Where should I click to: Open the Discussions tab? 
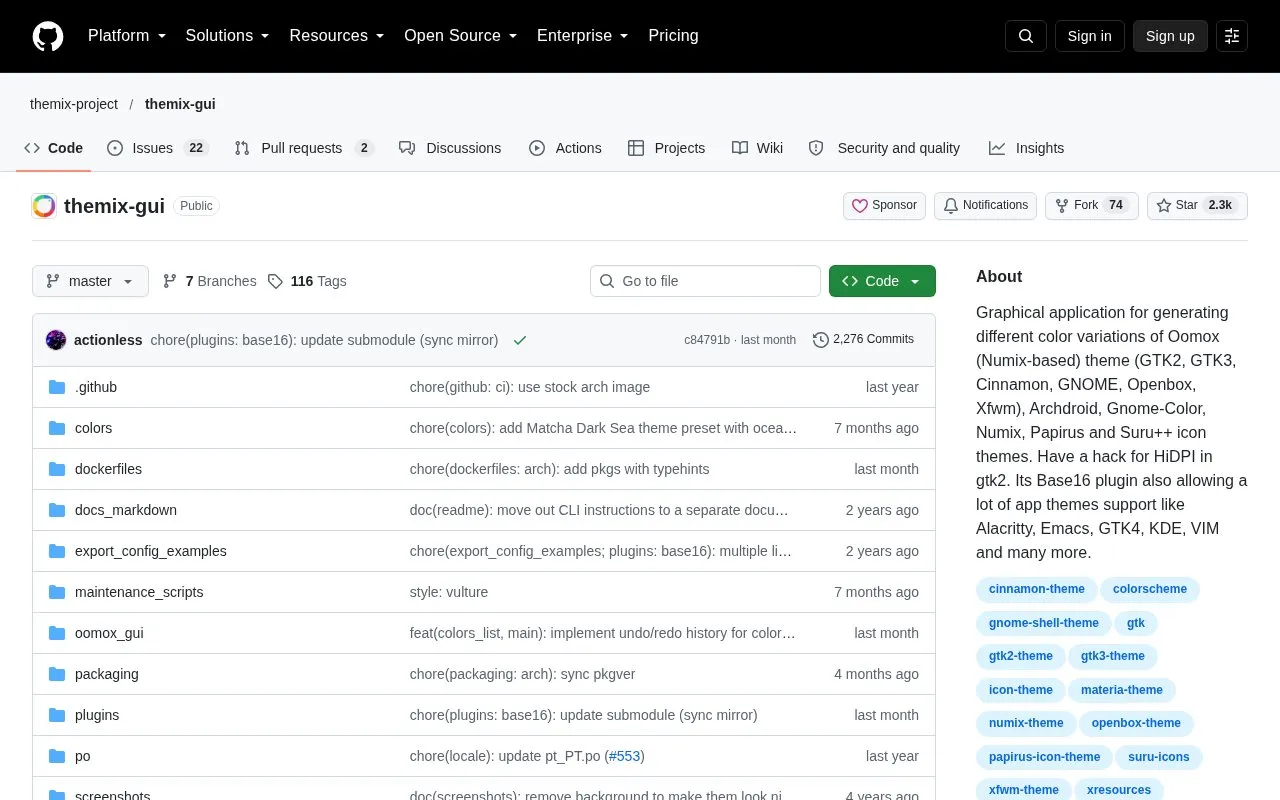click(x=450, y=148)
